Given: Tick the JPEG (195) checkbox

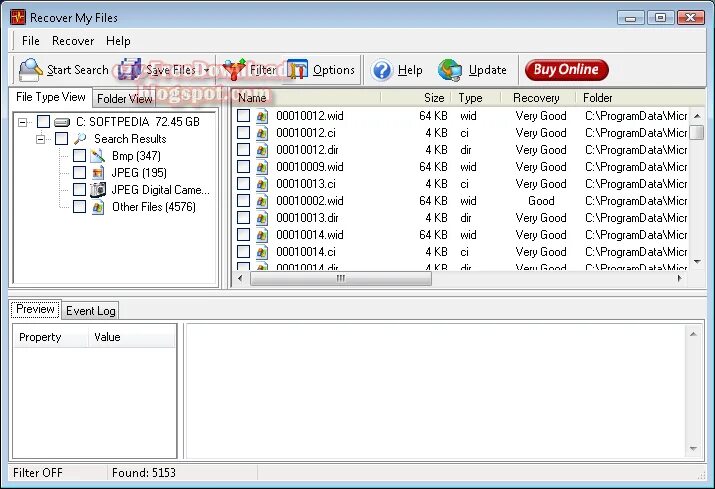Looking at the screenshot, I should (x=79, y=172).
